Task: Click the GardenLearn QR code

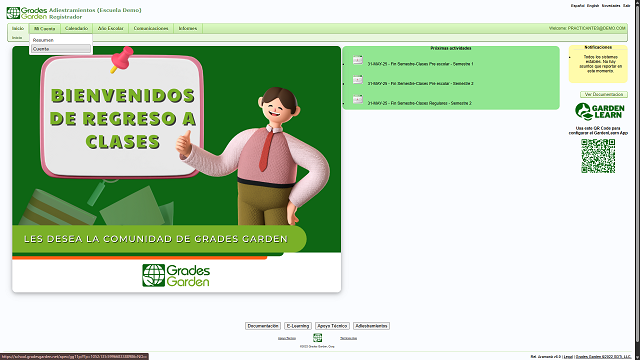Action: point(598,156)
